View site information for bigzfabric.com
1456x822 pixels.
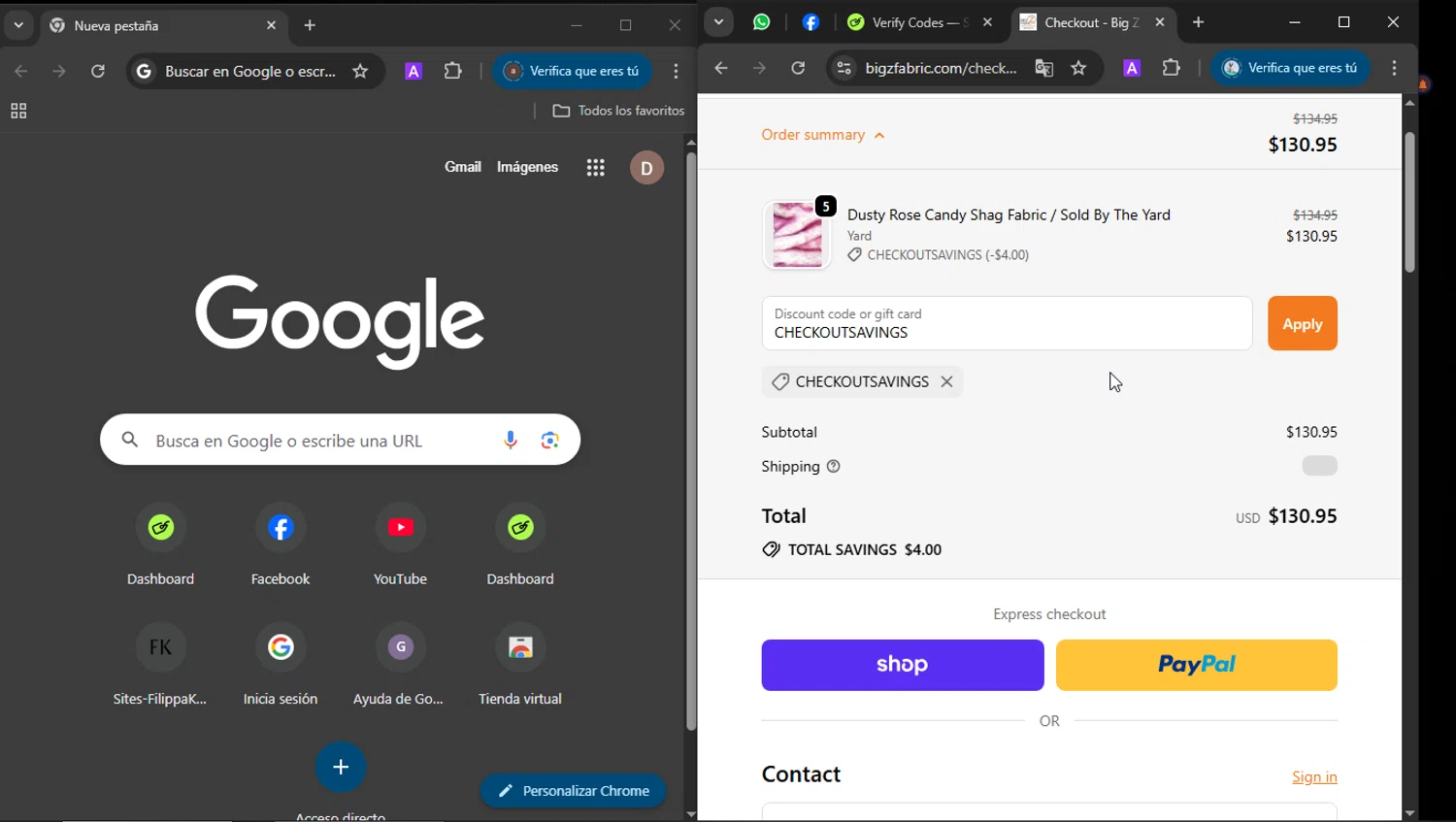[x=844, y=68]
